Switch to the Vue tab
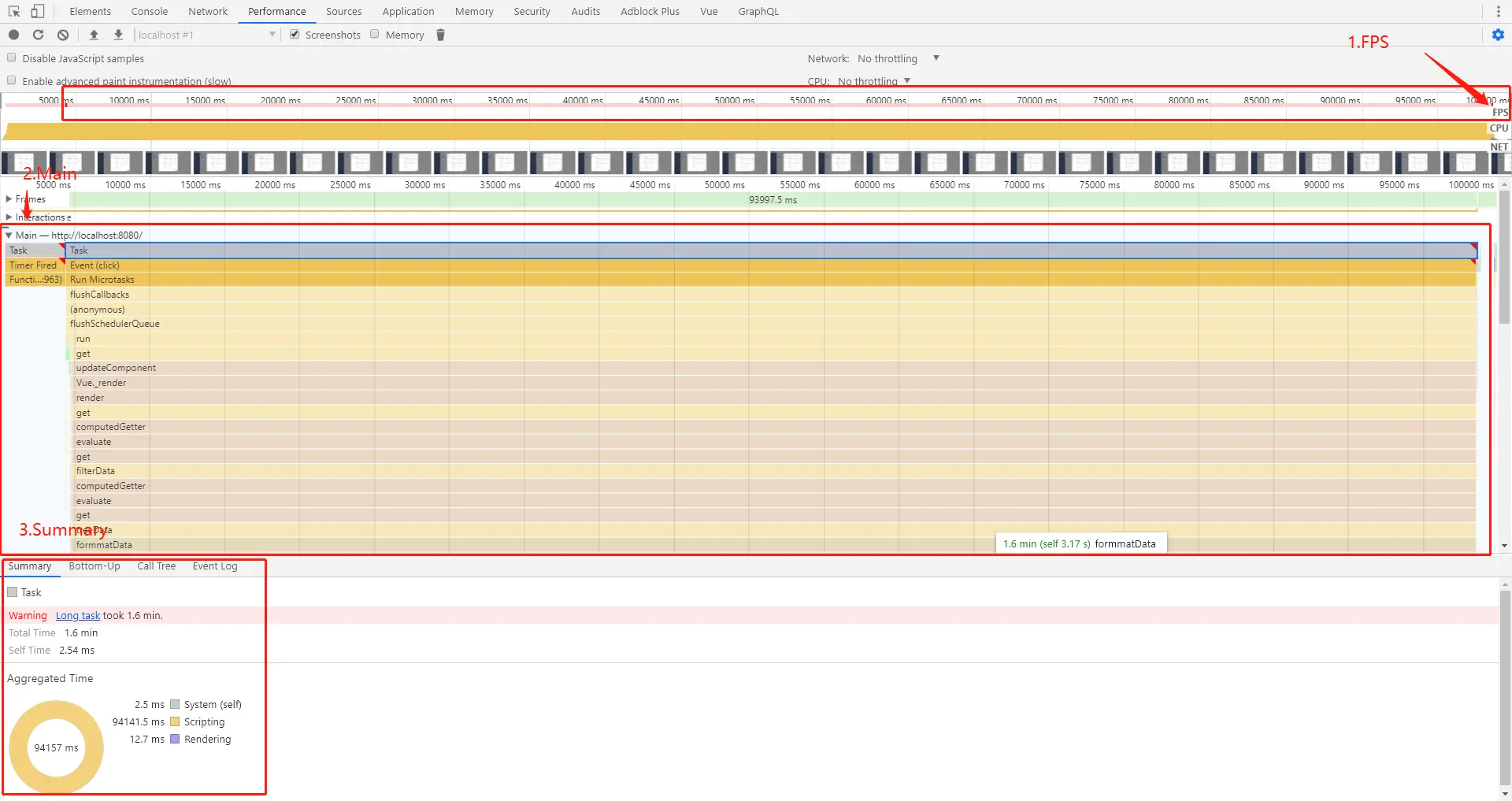 point(709,11)
